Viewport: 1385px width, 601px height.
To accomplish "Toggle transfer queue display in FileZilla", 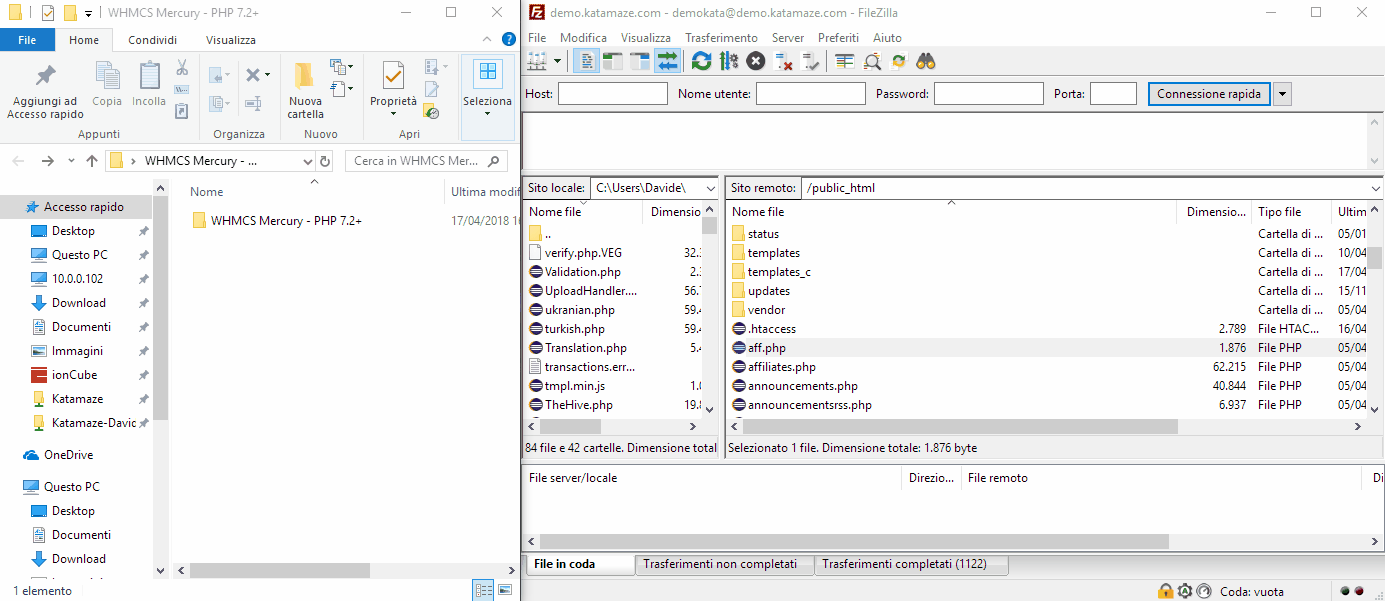I will (666, 61).
